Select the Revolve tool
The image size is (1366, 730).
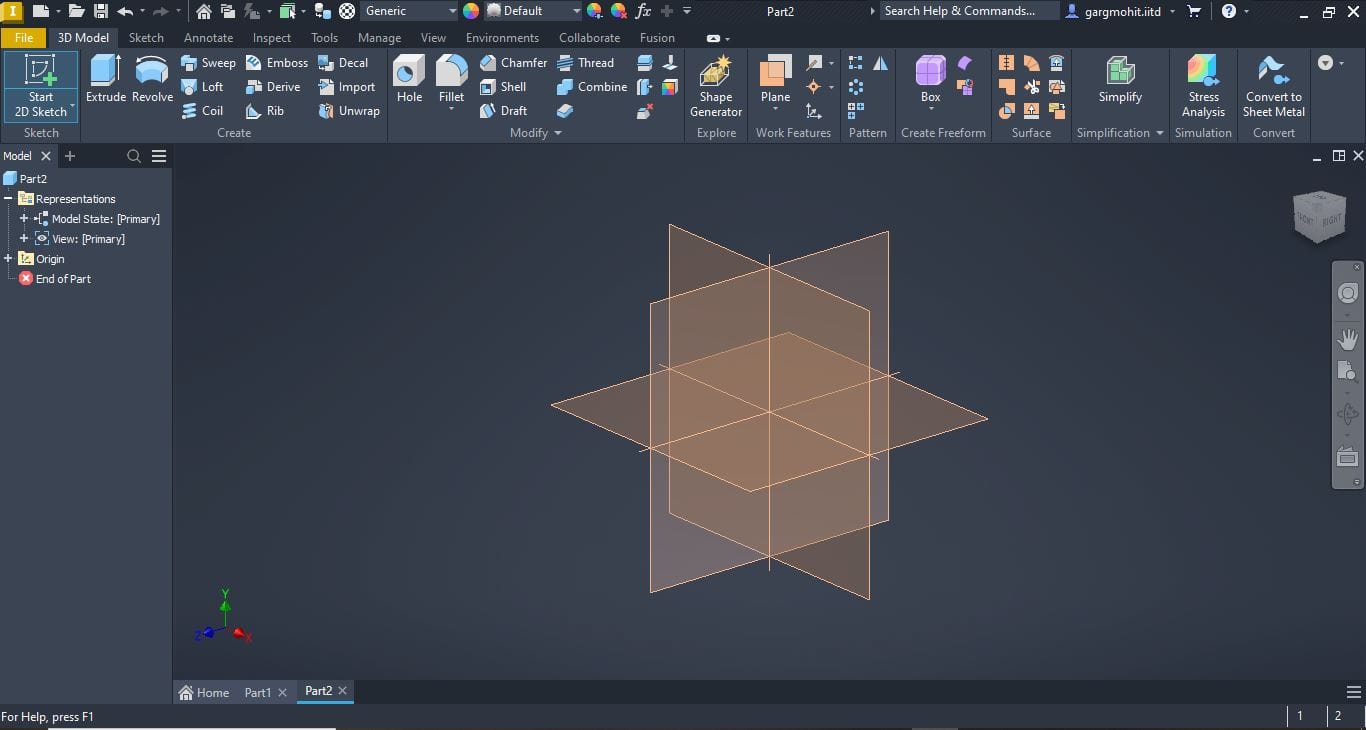pos(152,80)
